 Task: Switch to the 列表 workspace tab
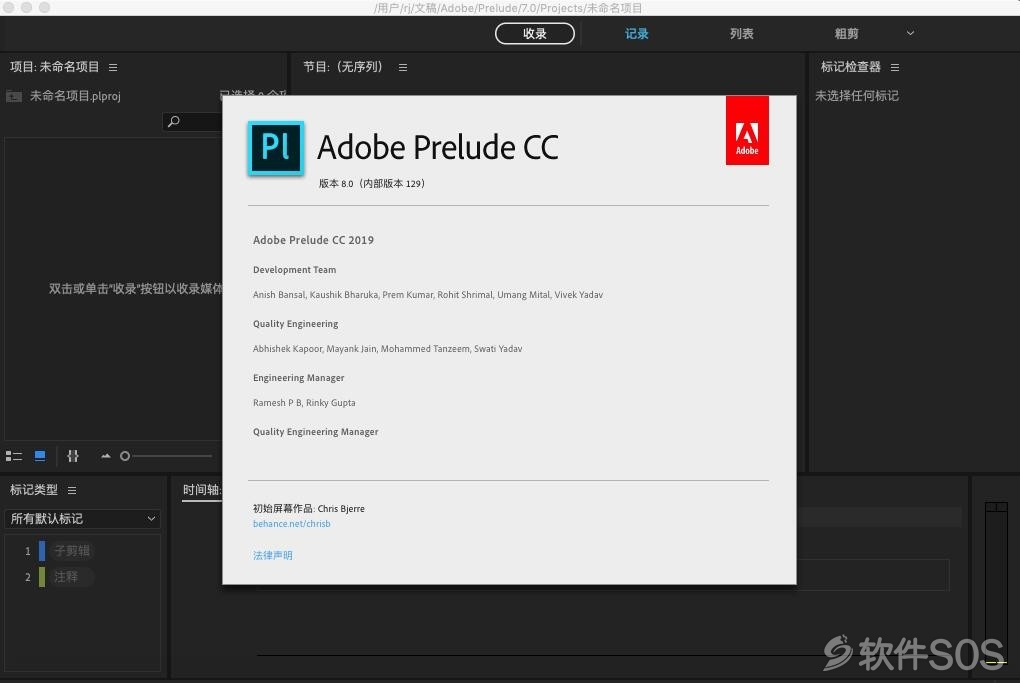(x=741, y=34)
